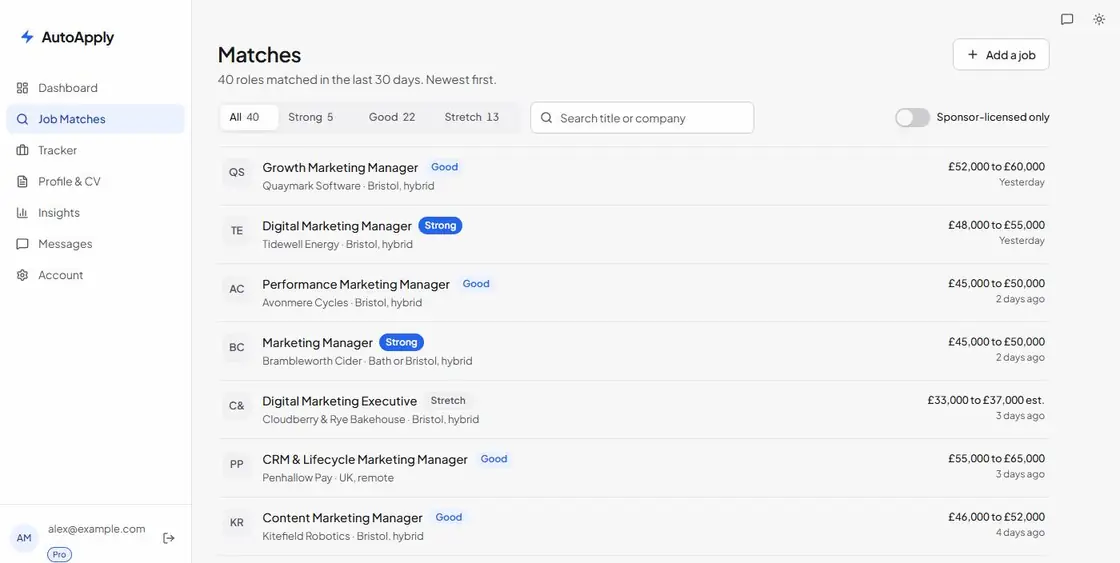Image resolution: width=1120 pixels, height=563 pixels.
Task: Open the Growth Marketing Manager role
Action: coord(340,167)
